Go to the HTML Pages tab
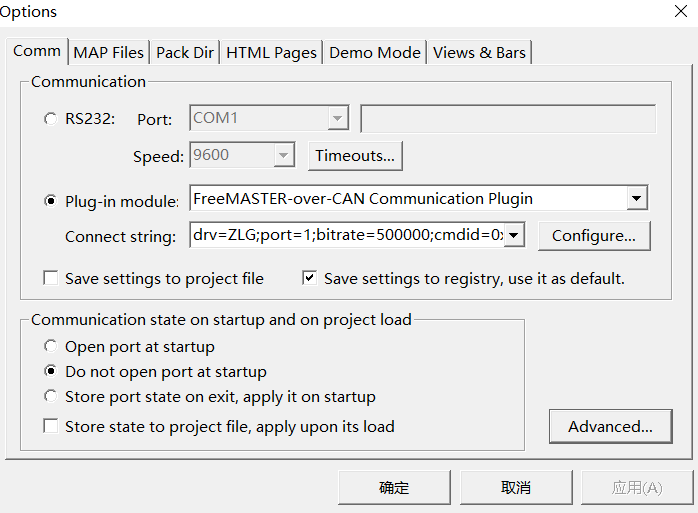 [271, 53]
